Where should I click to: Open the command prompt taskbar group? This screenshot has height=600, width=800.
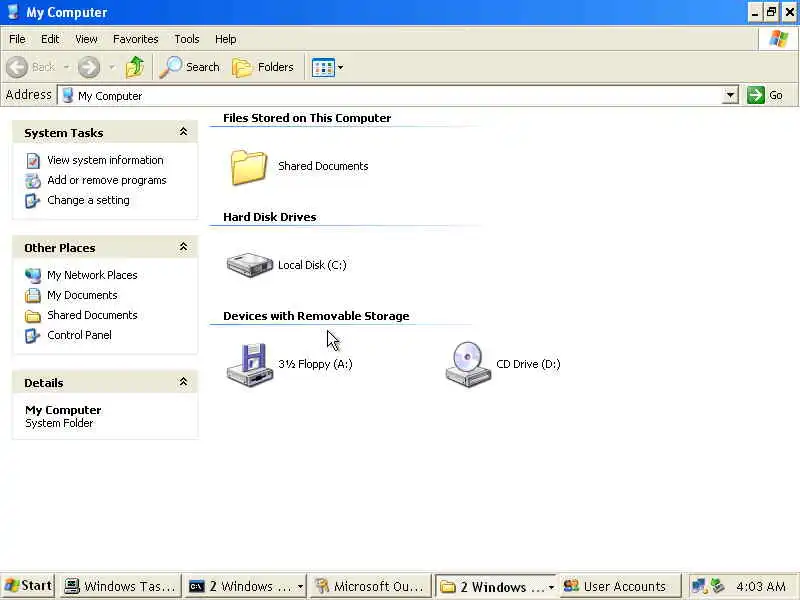pos(245,586)
